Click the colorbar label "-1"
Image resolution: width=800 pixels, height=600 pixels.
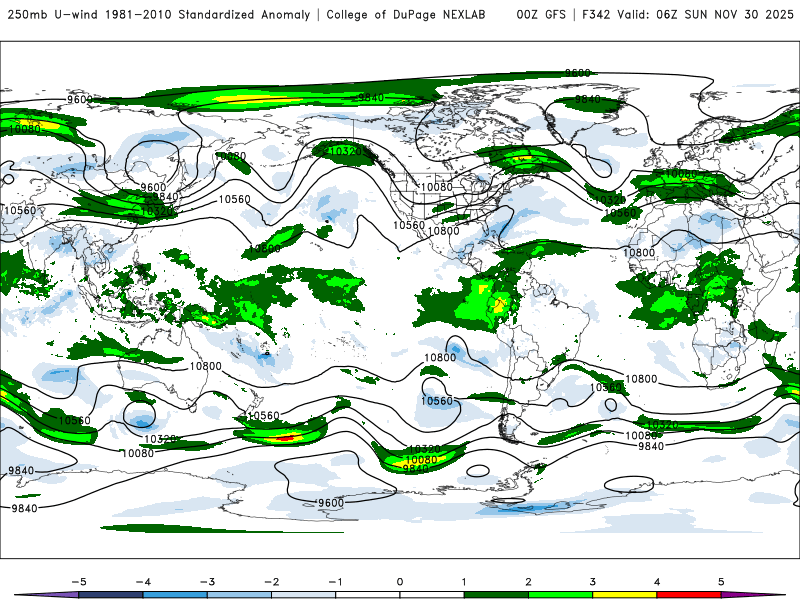coord(335,582)
